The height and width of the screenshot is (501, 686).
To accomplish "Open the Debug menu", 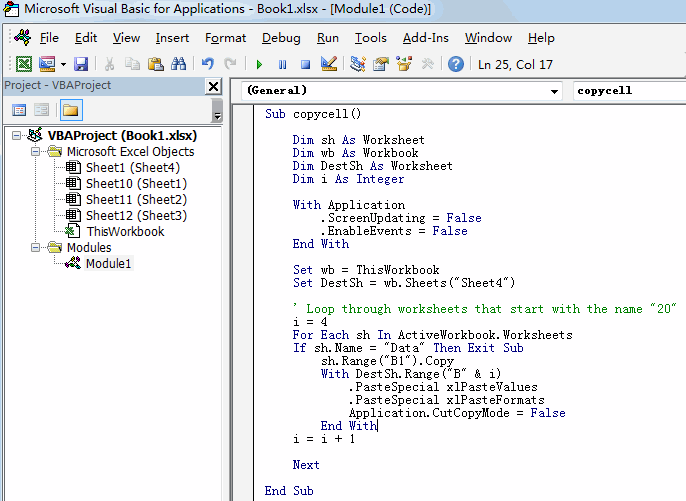I will tap(281, 38).
